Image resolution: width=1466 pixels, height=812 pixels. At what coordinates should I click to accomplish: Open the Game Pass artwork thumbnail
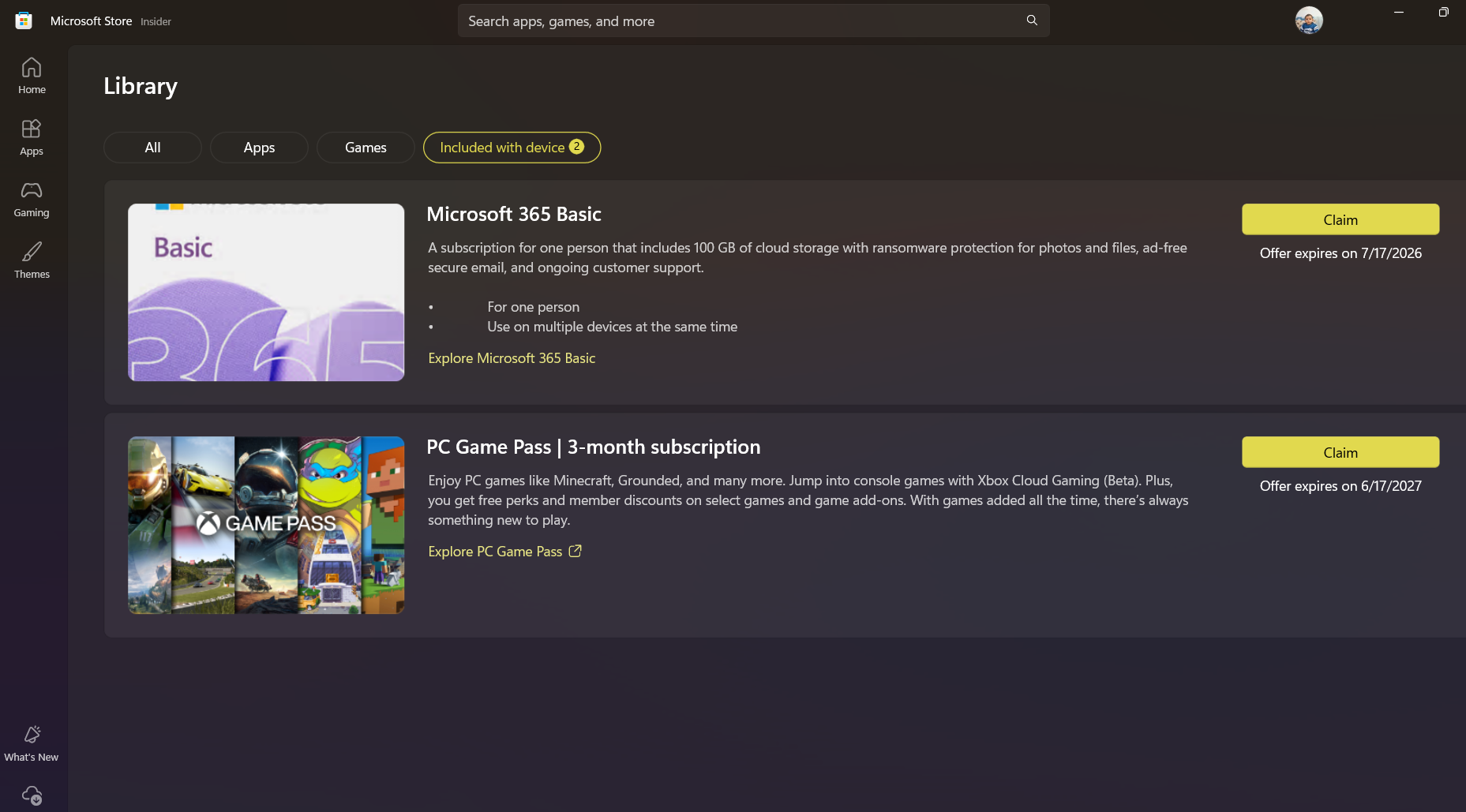click(x=266, y=526)
